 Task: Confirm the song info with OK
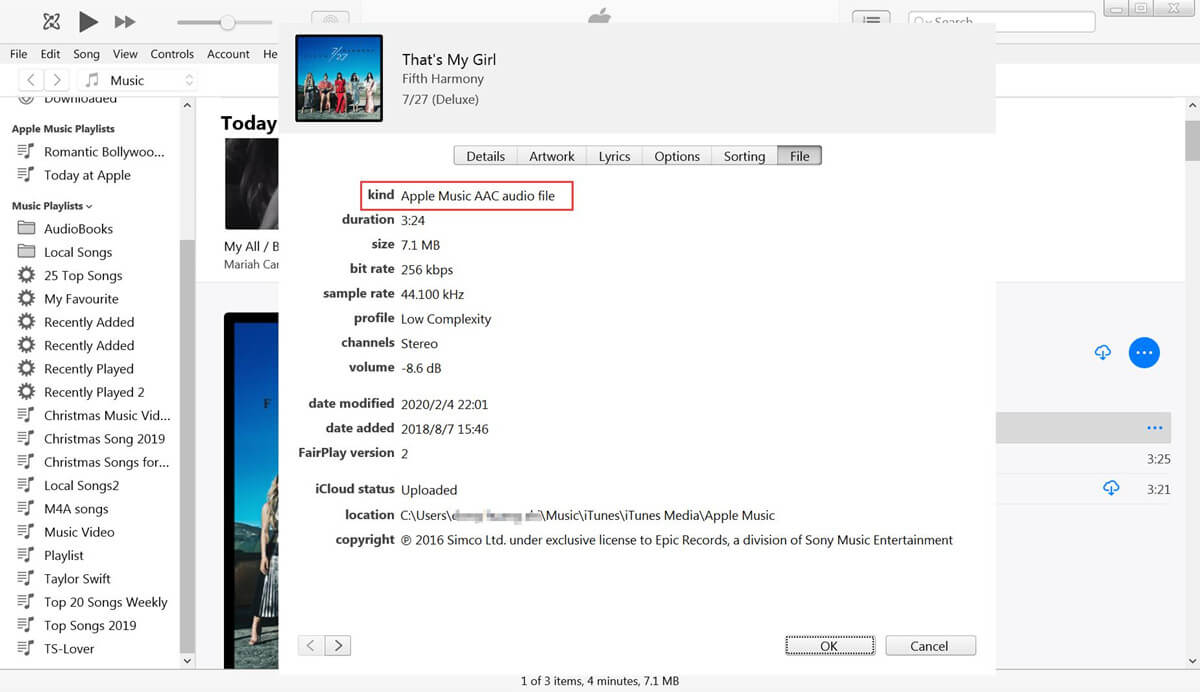[x=829, y=646]
